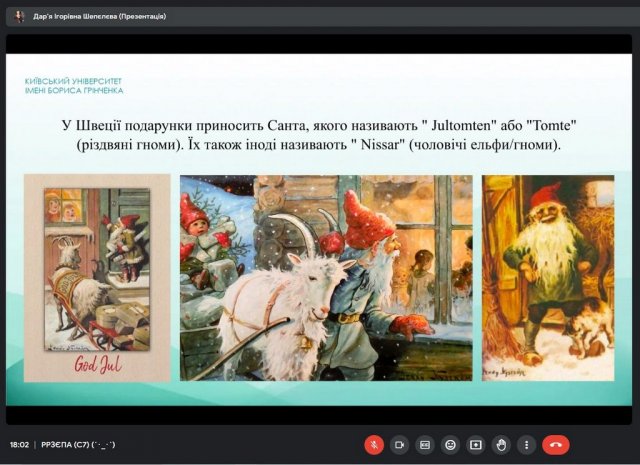Turn on closed captions
Screen dimensions: 640x465
pos(424,444)
